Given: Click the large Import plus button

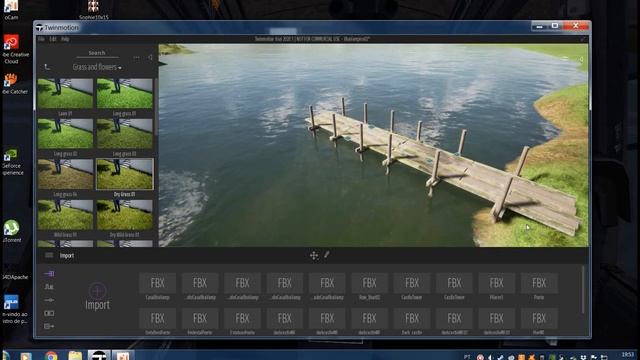Looking at the screenshot, I should (97, 296).
